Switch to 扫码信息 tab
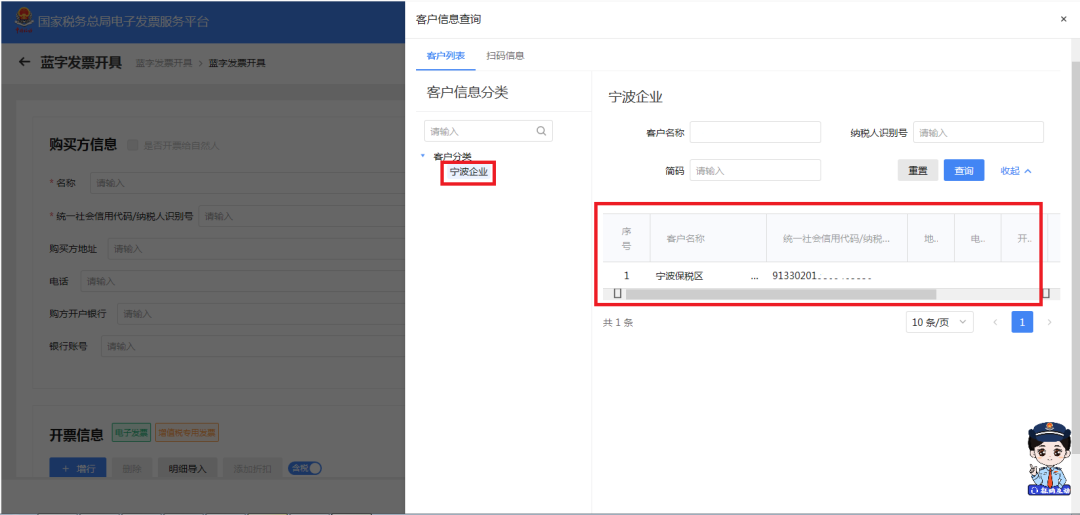The image size is (1080, 515). (x=506, y=56)
